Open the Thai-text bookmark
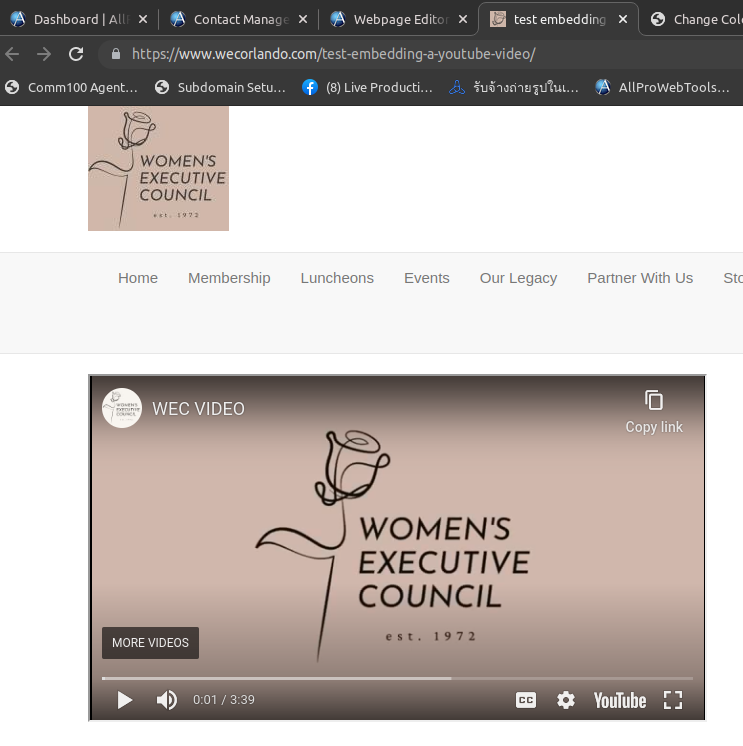The height and width of the screenshot is (746, 743). [514, 88]
